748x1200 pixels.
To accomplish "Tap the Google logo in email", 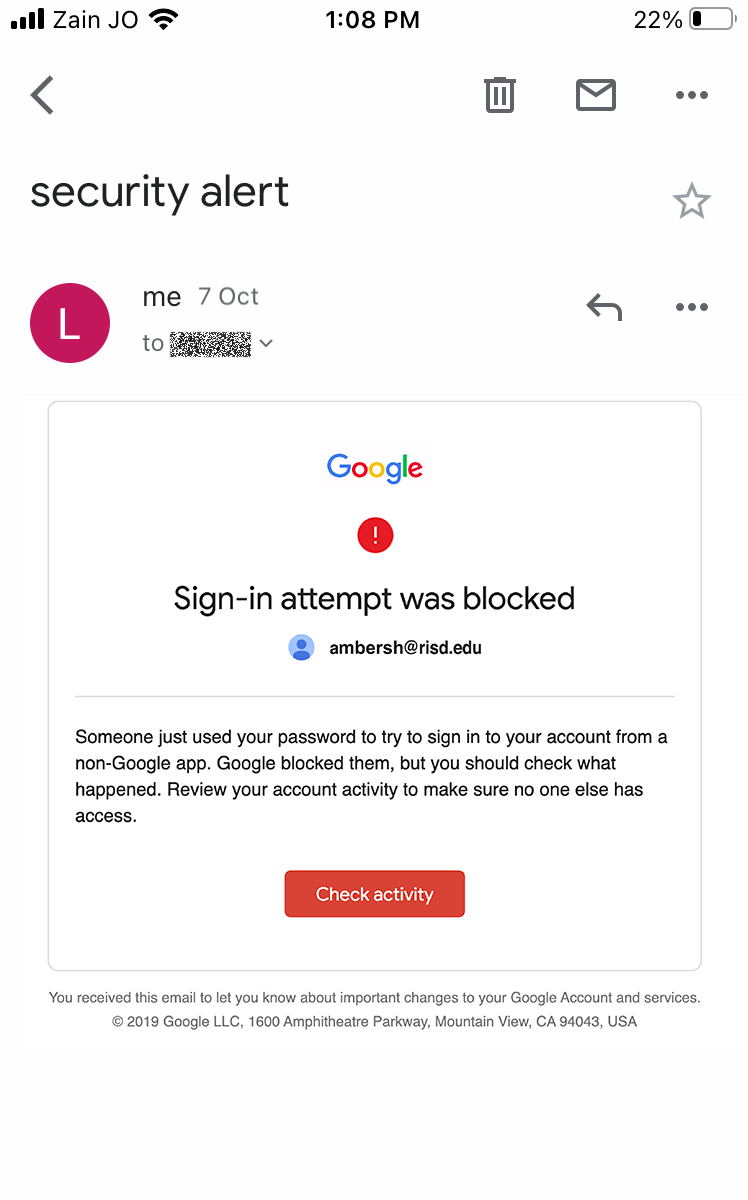I will 375,468.
